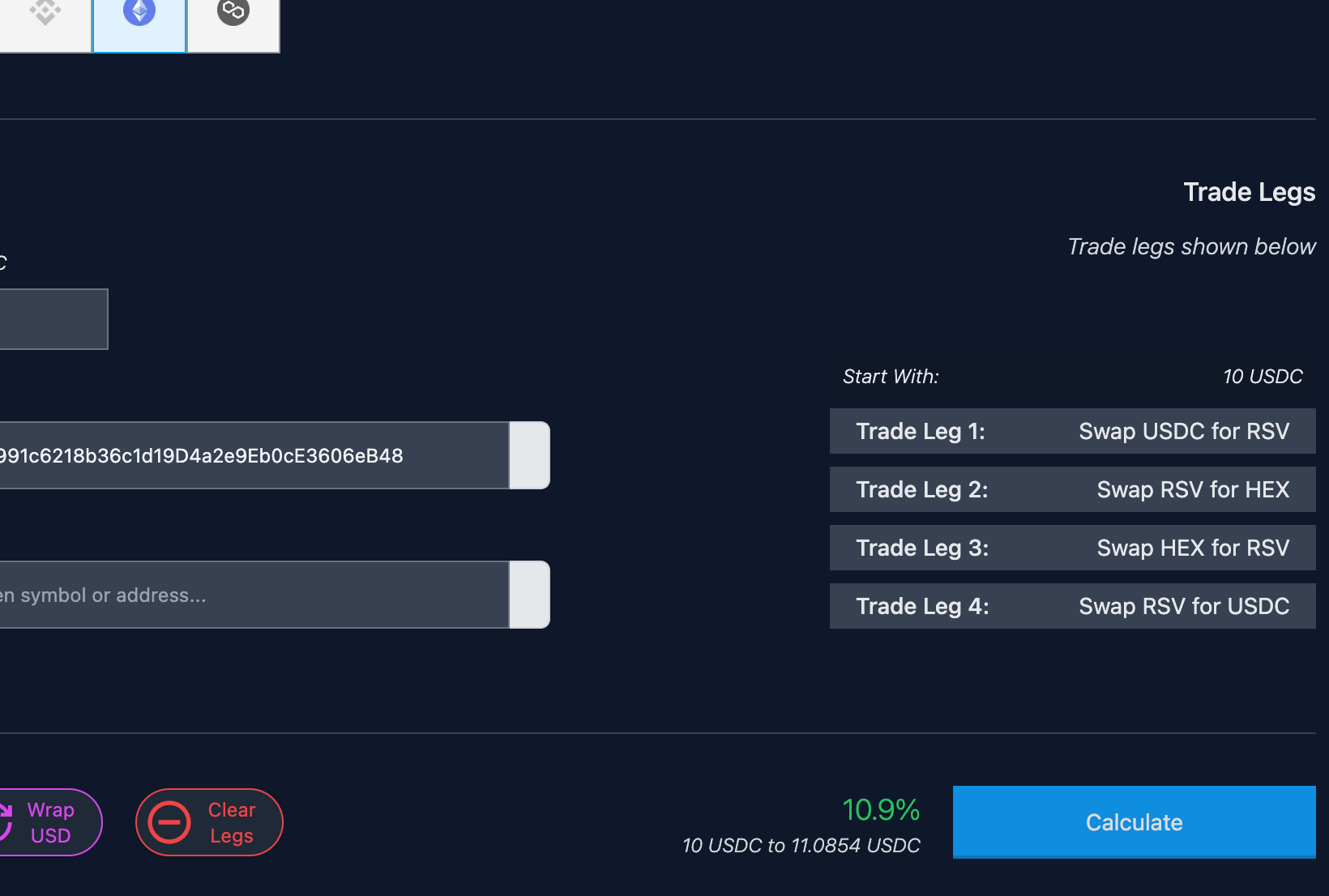The image size is (1329, 896).
Task: Select Trade Leg 3: Swap HEX for RSV
Action: click(x=1072, y=548)
